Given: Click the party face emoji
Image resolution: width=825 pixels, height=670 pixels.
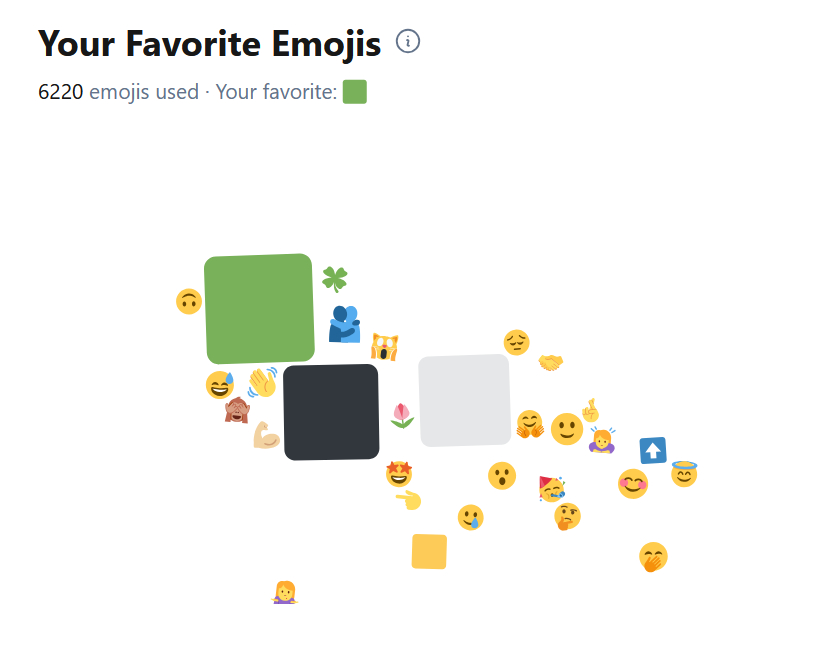Looking at the screenshot, I should click(551, 488).
